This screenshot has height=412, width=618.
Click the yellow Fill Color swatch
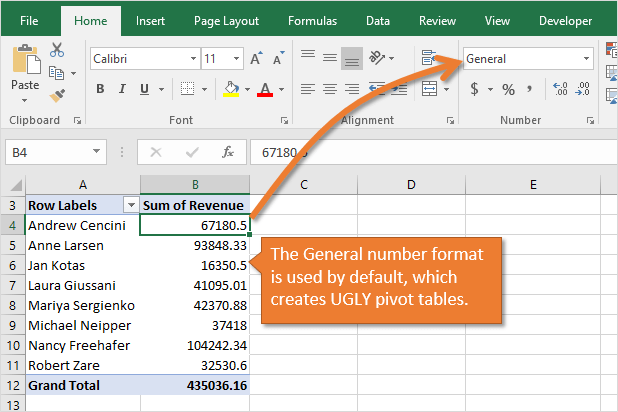point(231,90)
